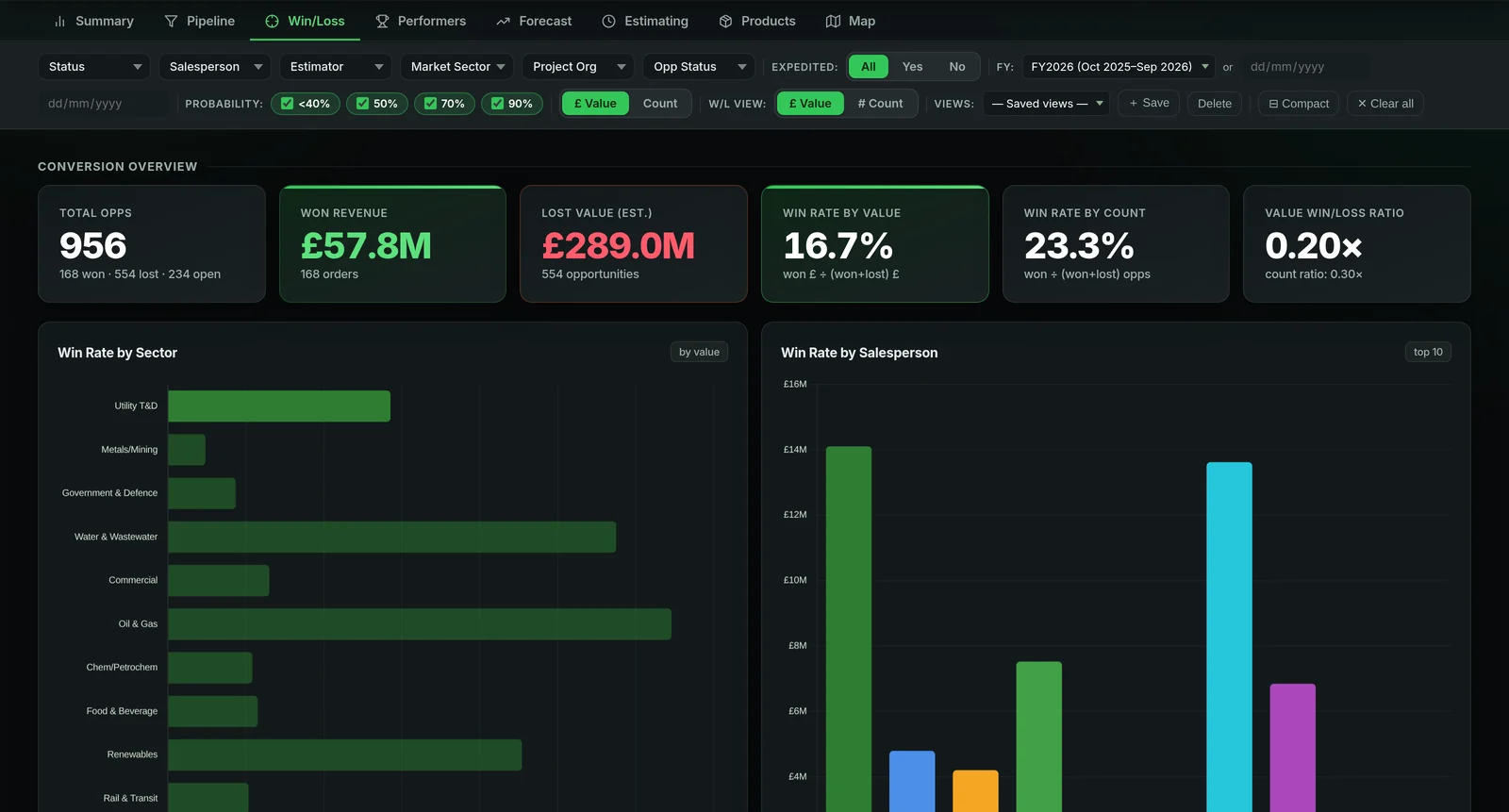Viewport: 1509px width, 812px height.
Task: Switch to the Pipeline tab
Action: click(x=199, y=21)
